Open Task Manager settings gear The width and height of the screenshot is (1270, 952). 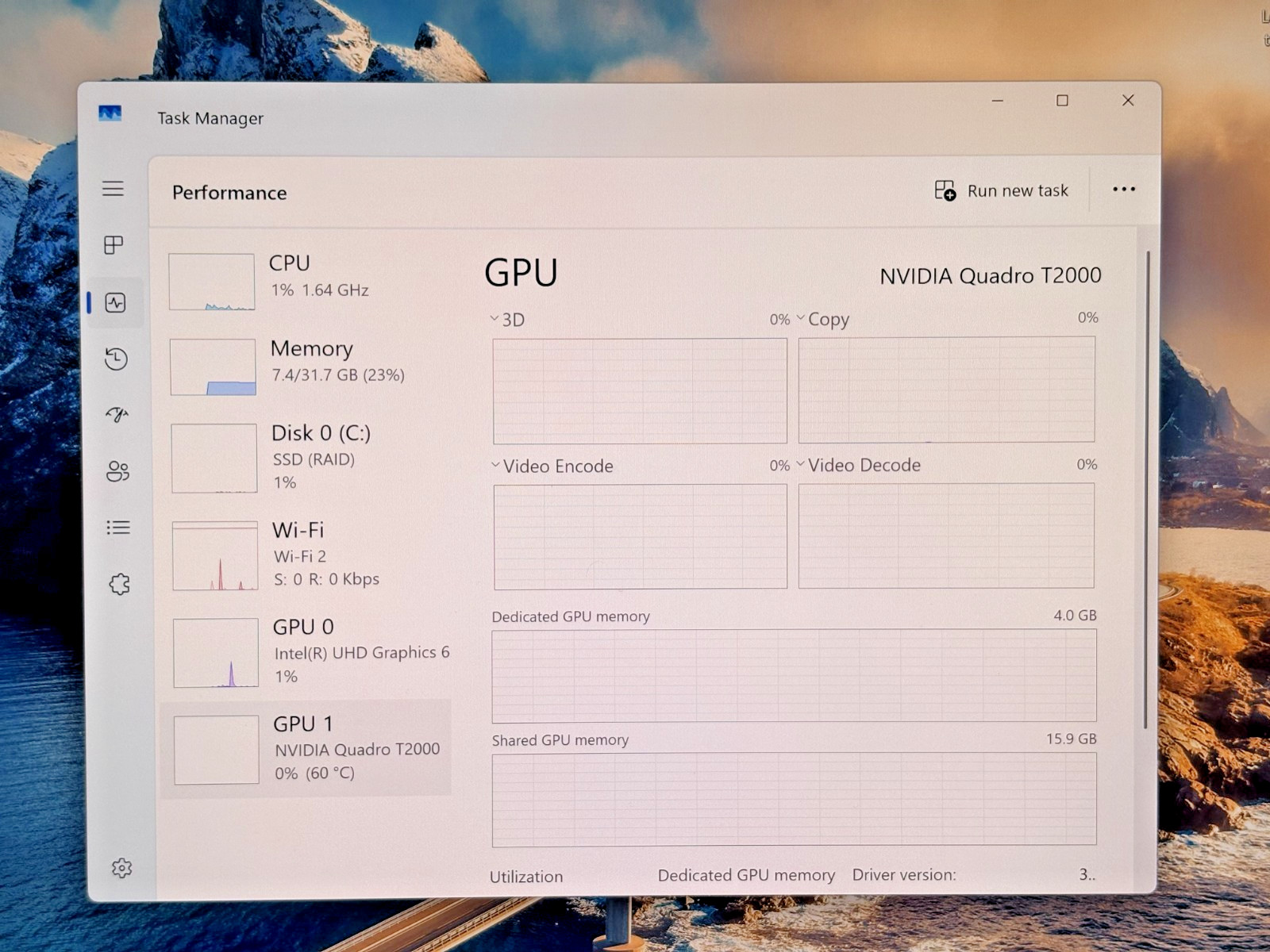pos(121,868)
